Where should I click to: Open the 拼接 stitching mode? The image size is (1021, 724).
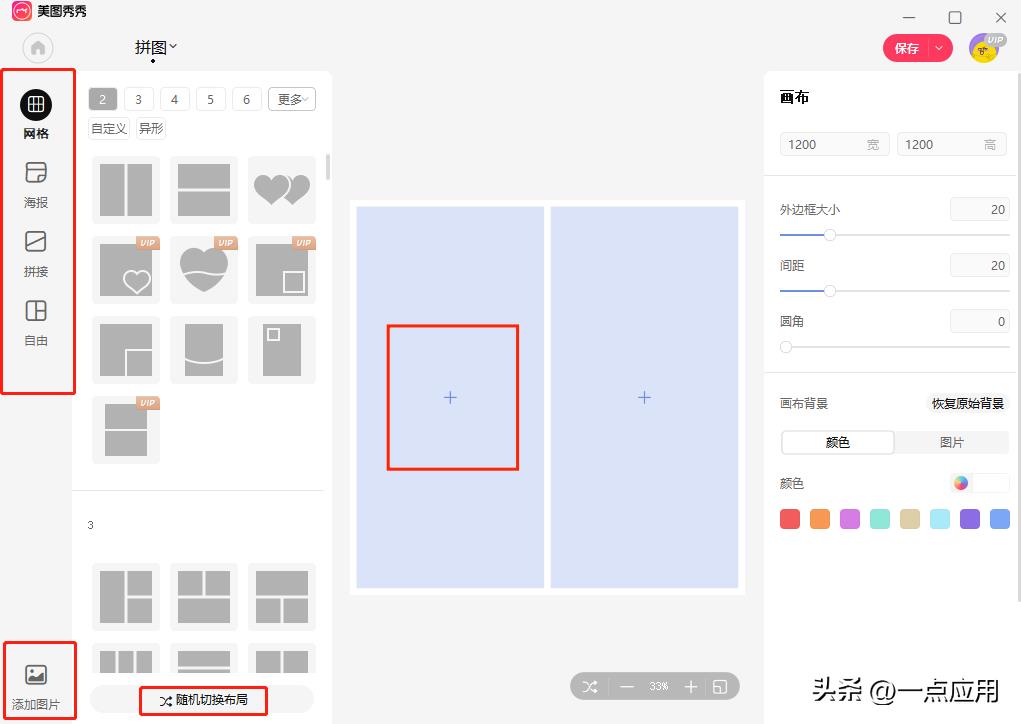36,242
